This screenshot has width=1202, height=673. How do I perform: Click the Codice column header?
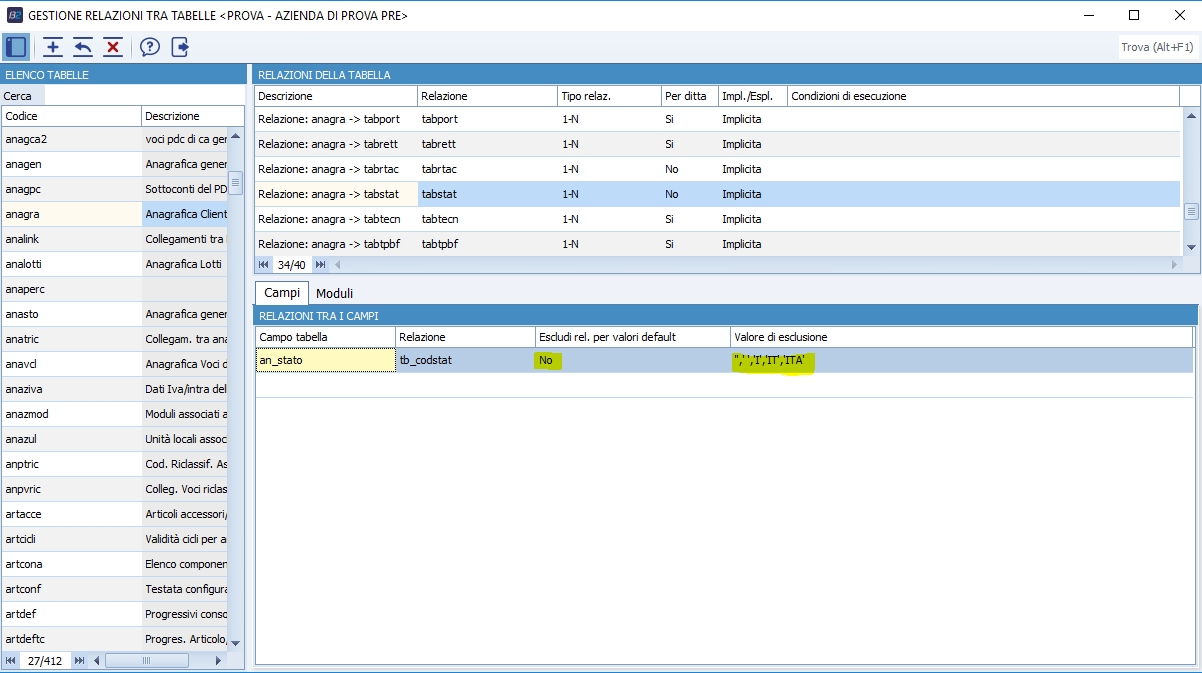(70, 116)
